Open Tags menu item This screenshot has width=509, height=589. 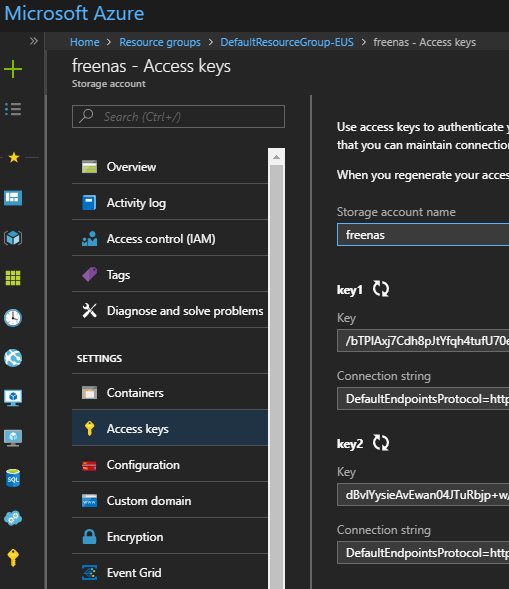point(170,275)
